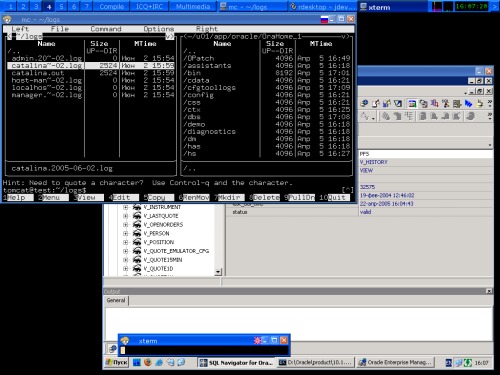Viewport: 500px width, 375px height.
Task: Open the Right menu in Midnight Commander
Action: (207, 29)
